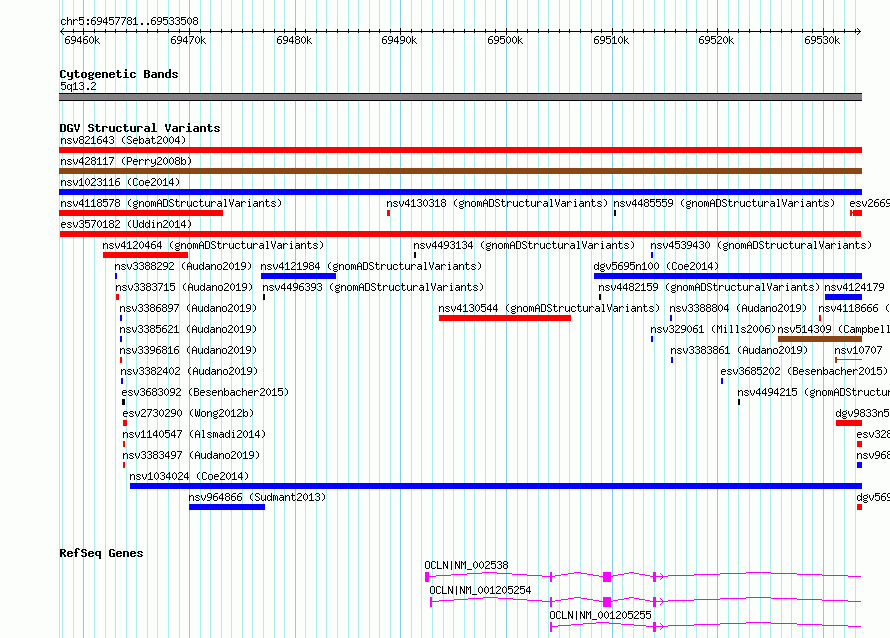
Task: Open esv2730290 (Wong2012b) label
Action: [x=188, y=413]
